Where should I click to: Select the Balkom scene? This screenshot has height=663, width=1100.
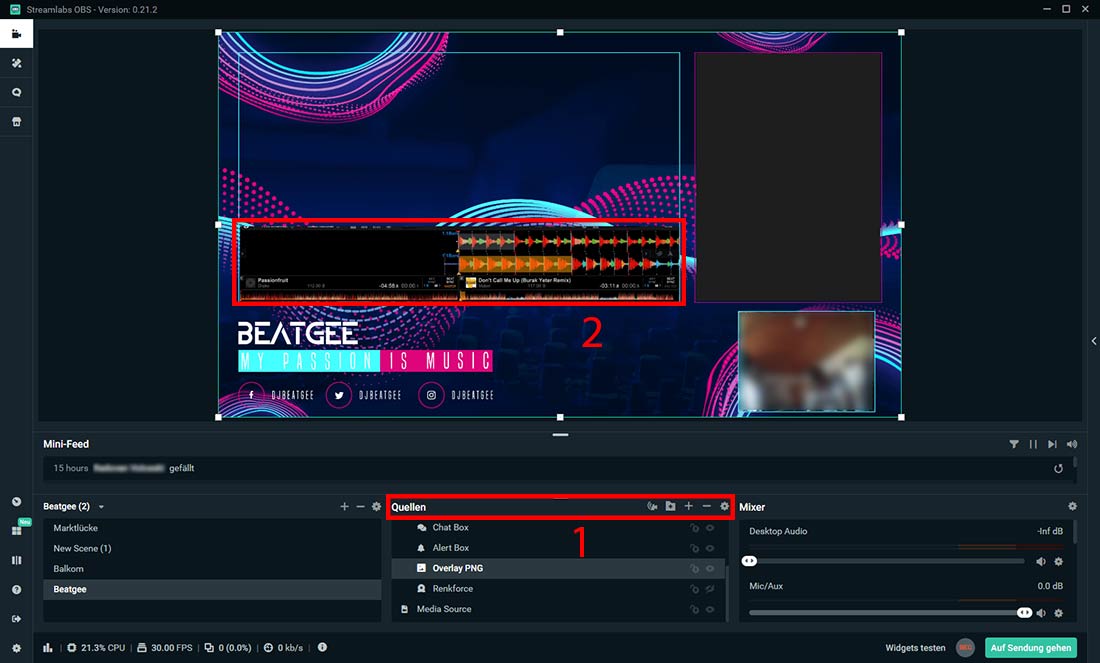point(212,568)
